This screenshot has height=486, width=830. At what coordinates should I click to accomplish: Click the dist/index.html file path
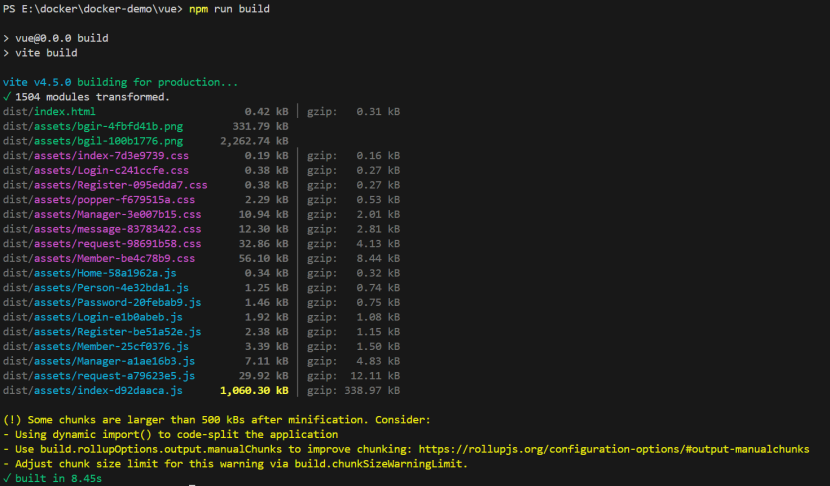click(x=49, y=112)
